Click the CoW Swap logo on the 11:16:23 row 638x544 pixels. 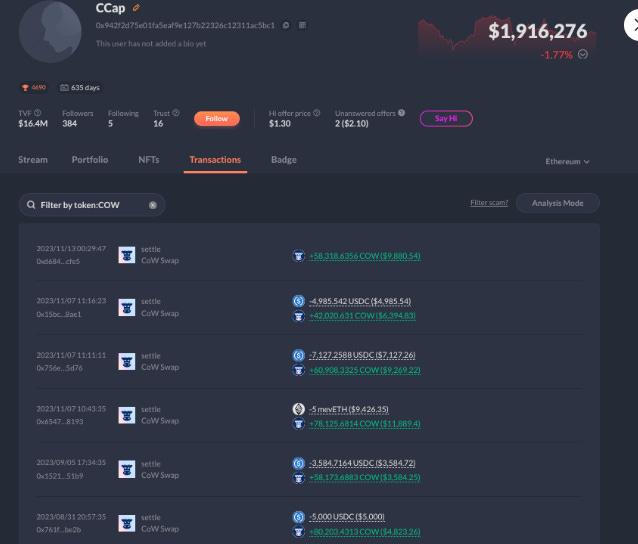tap(127, 308)
